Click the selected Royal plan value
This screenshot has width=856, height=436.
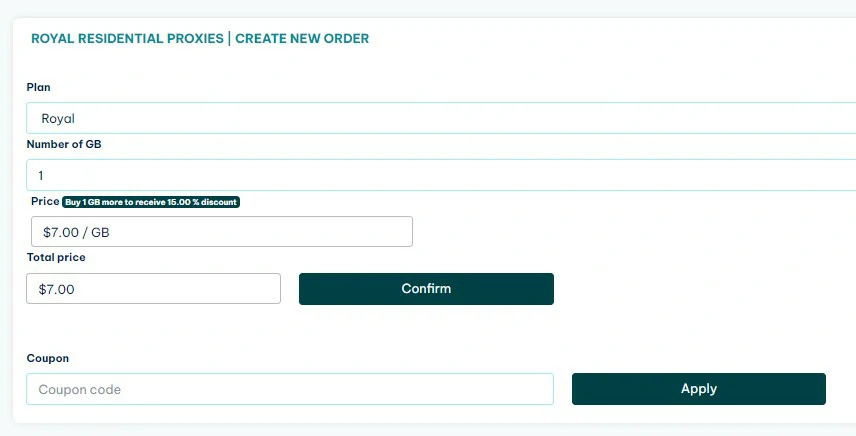58,118
